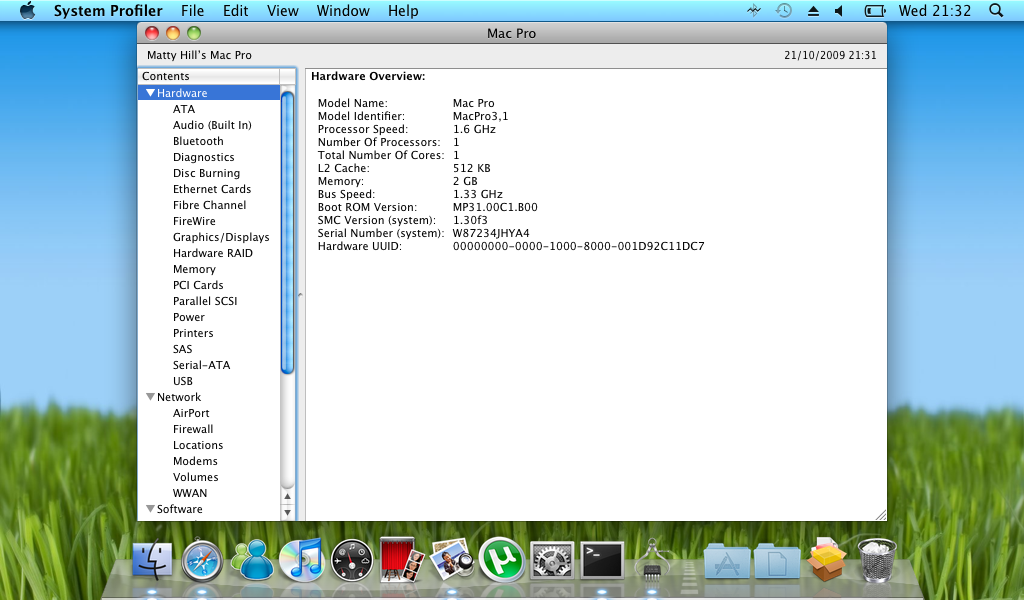Open the Time Machine menu bar icon

pos(784,10)
